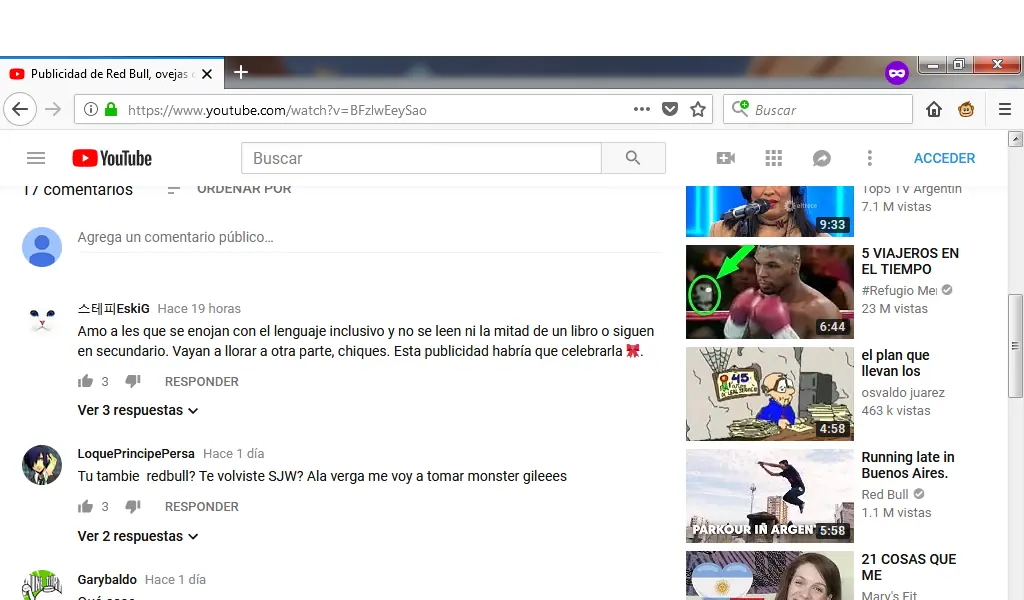Bookmark this page with star icon
1024x600 pixels.
pos(698,109)
